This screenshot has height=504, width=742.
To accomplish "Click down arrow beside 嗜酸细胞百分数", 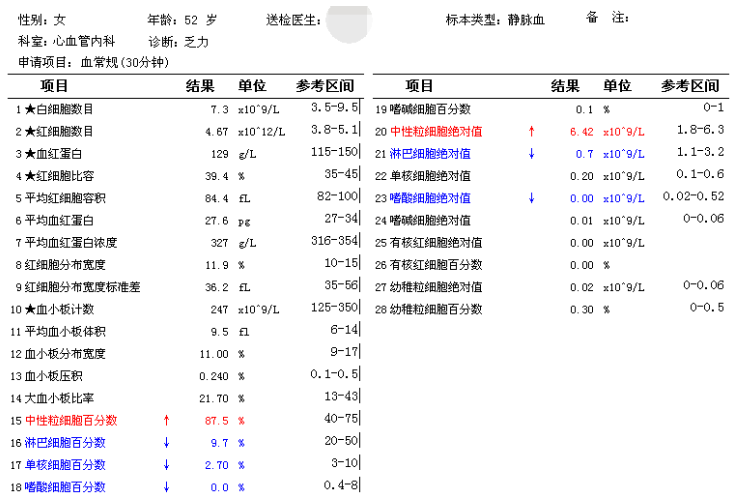I will click(166, 486).
